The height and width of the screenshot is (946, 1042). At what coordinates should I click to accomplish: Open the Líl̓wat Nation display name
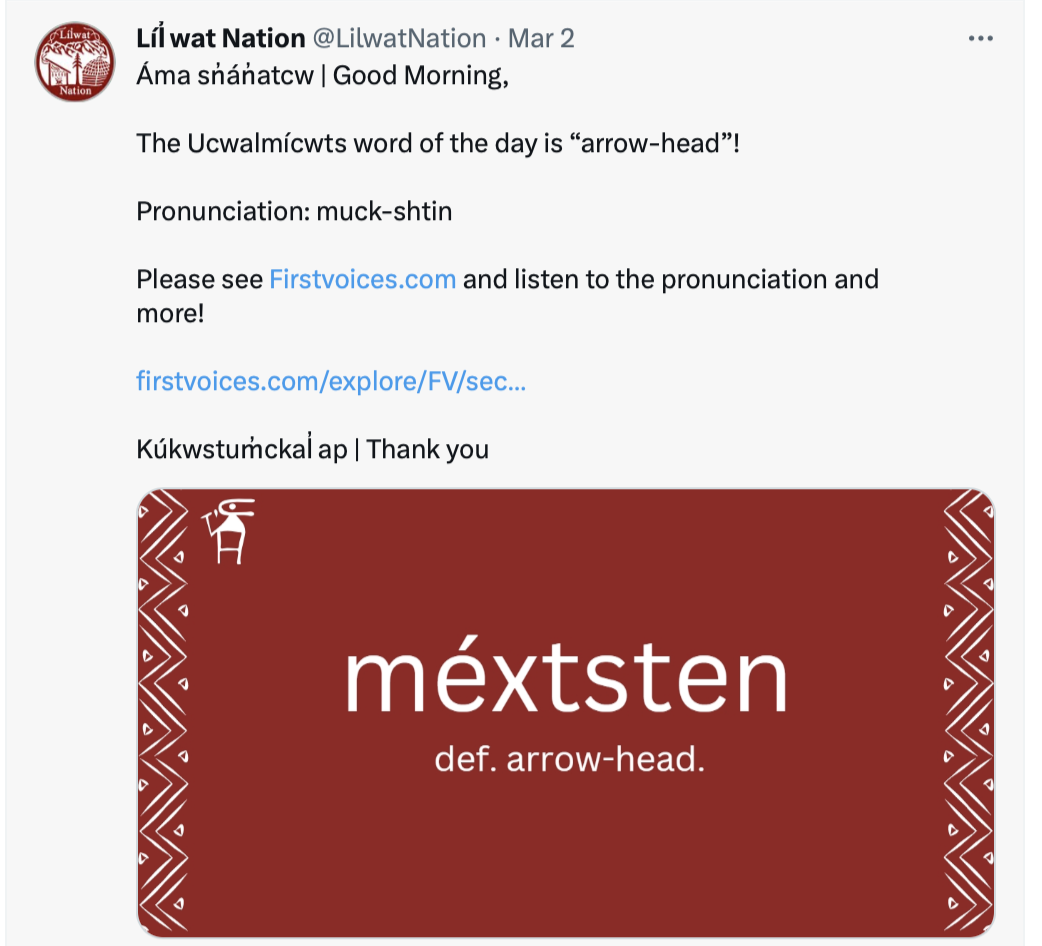click(220, 38)
